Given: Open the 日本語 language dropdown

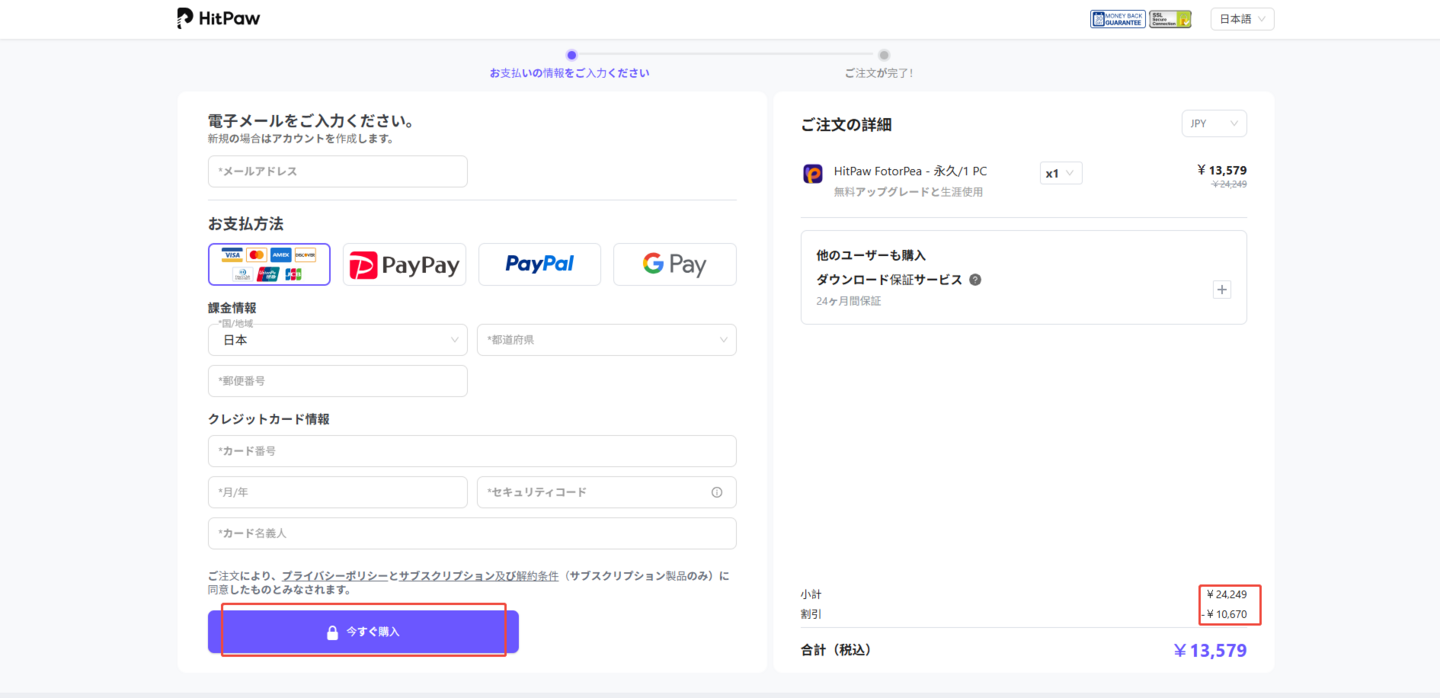Looking at the screenshot, I should click(1242, 19).
